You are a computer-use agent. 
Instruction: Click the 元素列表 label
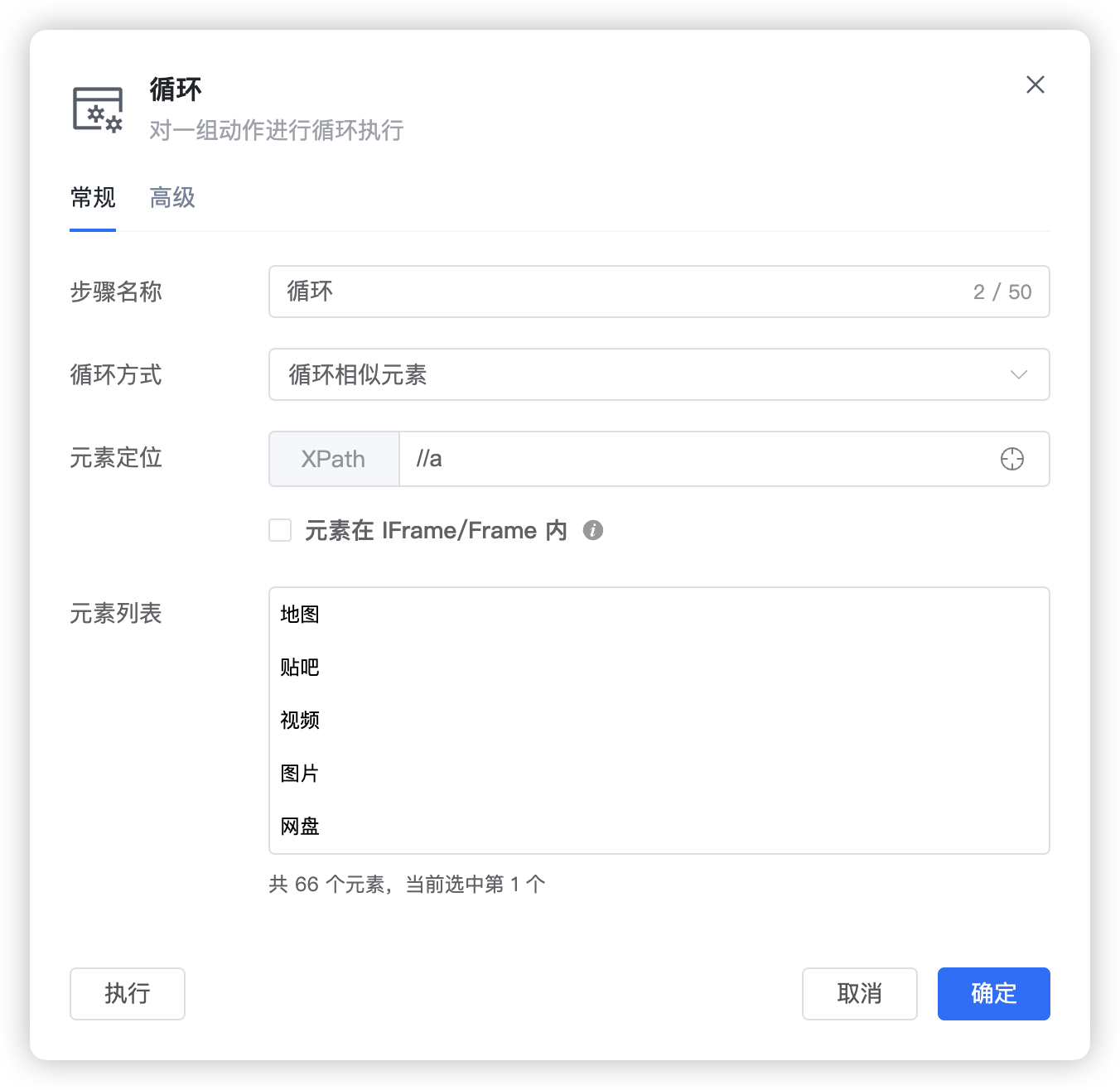pyautogui.click(x=116, y=613)
